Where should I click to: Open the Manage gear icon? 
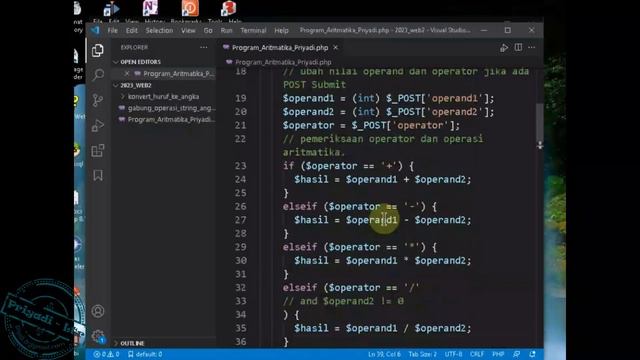click(98, 336)
